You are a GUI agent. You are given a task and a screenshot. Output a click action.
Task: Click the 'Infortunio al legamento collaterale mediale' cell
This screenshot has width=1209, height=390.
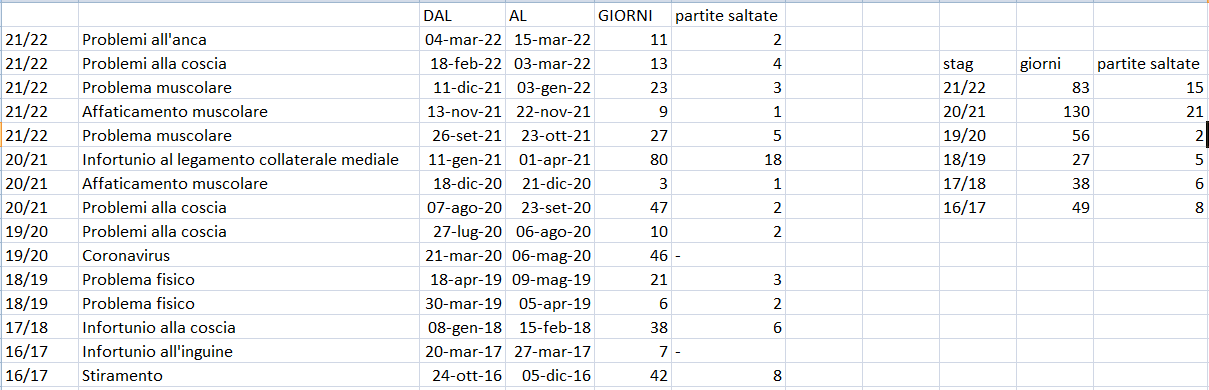point(249,160)
